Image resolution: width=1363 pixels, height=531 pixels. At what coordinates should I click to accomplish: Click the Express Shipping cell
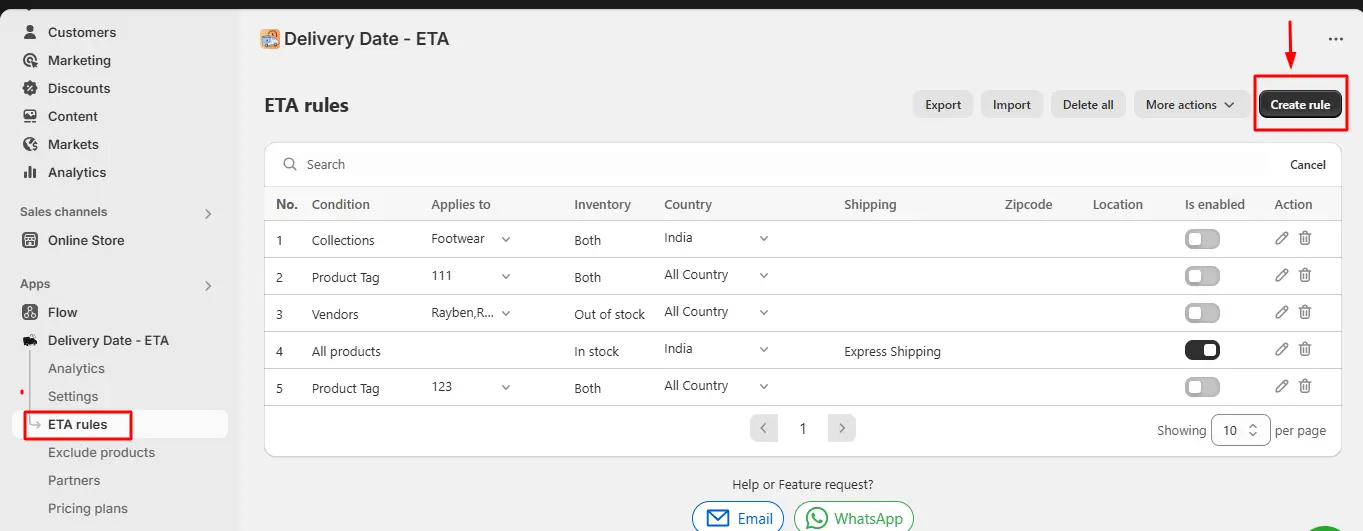click(892, 351)
